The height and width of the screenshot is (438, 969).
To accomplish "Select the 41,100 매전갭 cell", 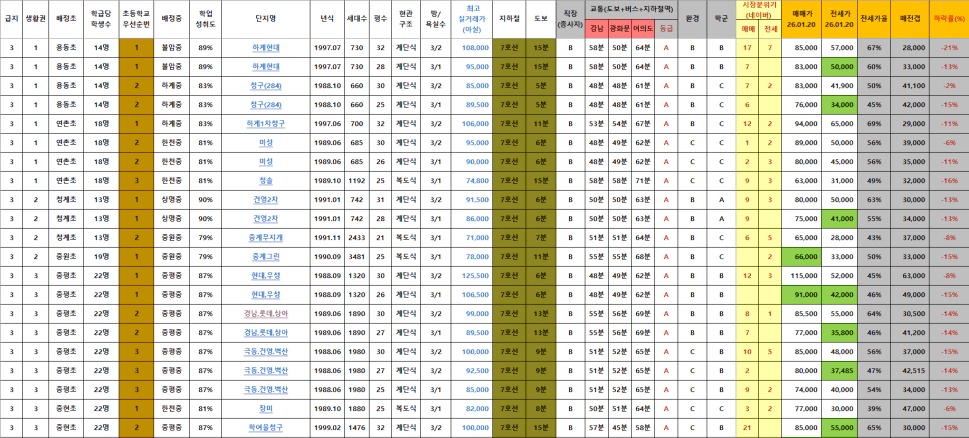I will pos(909,86).
